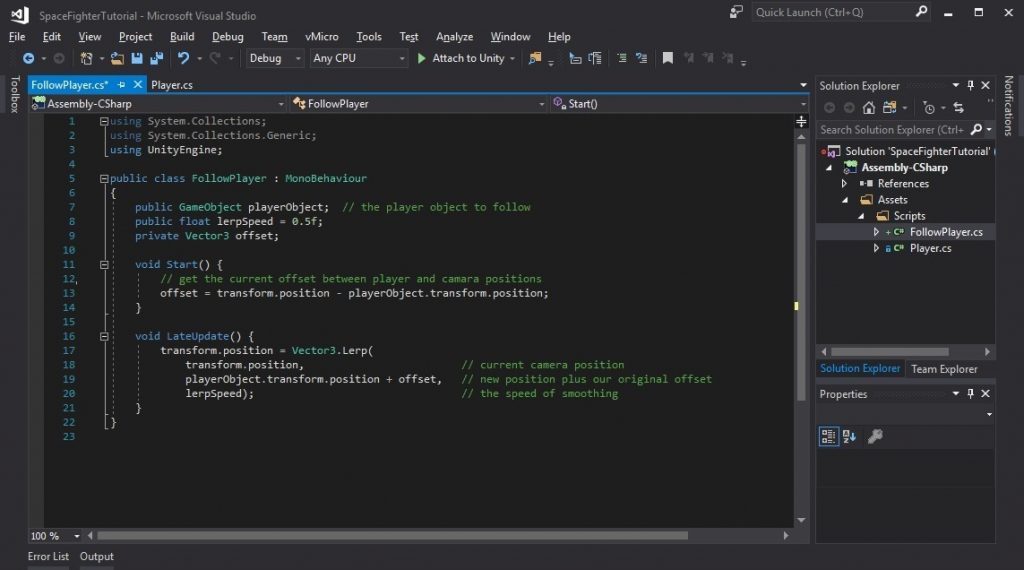Pin the Properties panel

point(970,394)
